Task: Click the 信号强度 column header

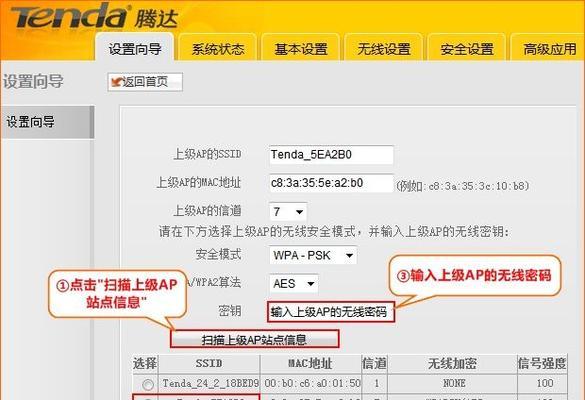Action: tap(542, 363)
